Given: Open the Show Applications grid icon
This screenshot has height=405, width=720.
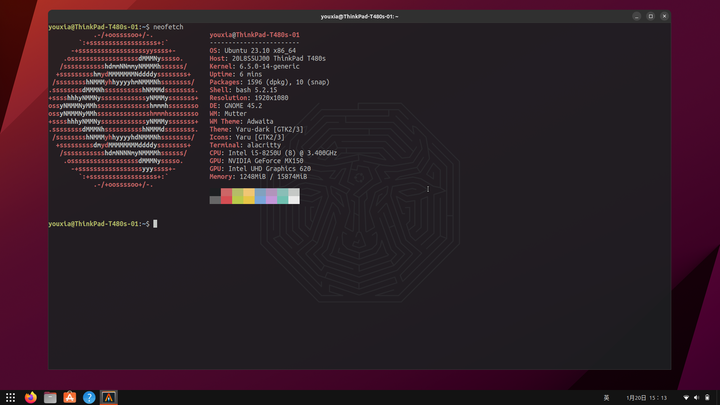Looking at the screenshot, I should pos(10,398).
